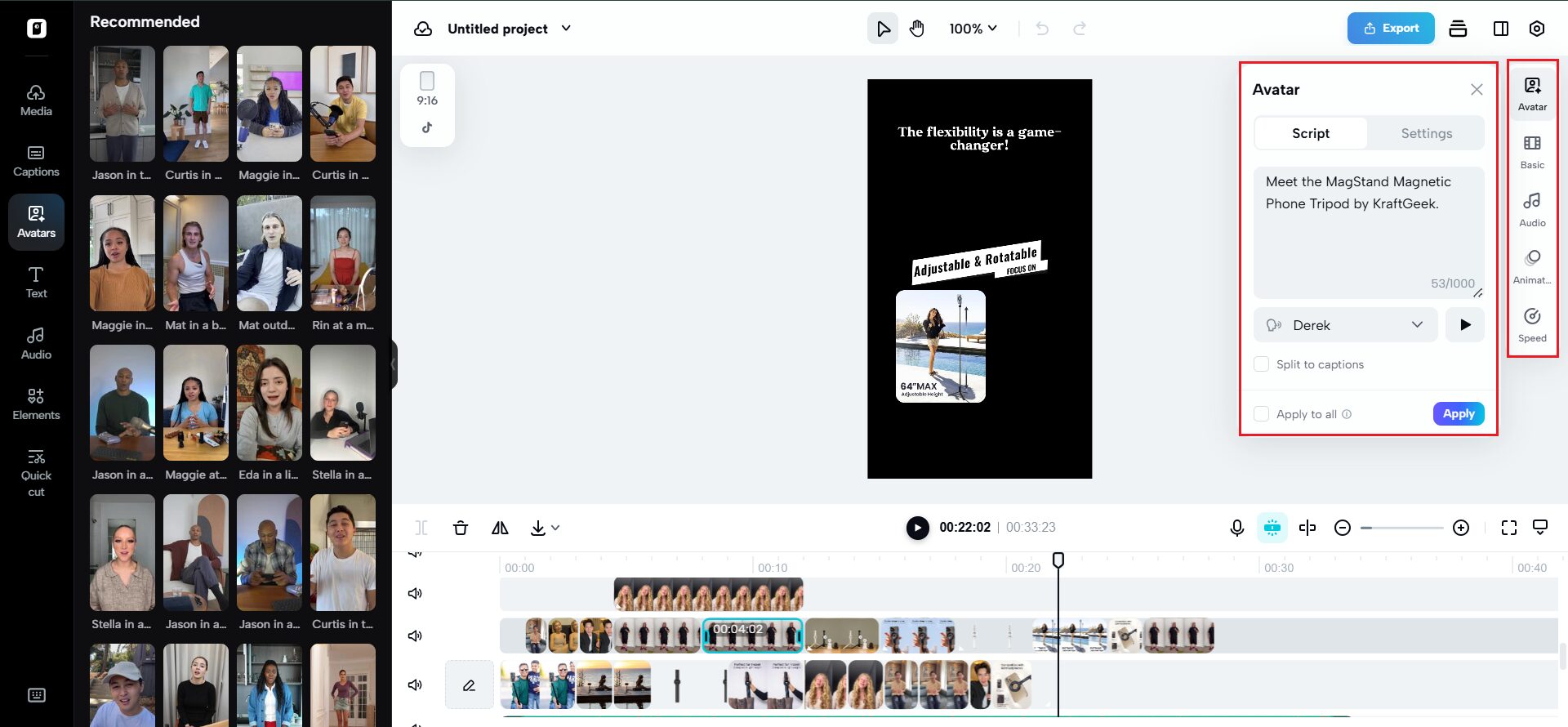Open keyboard shortcuts icon at sidebar bottom

click(x=37, y=695)
